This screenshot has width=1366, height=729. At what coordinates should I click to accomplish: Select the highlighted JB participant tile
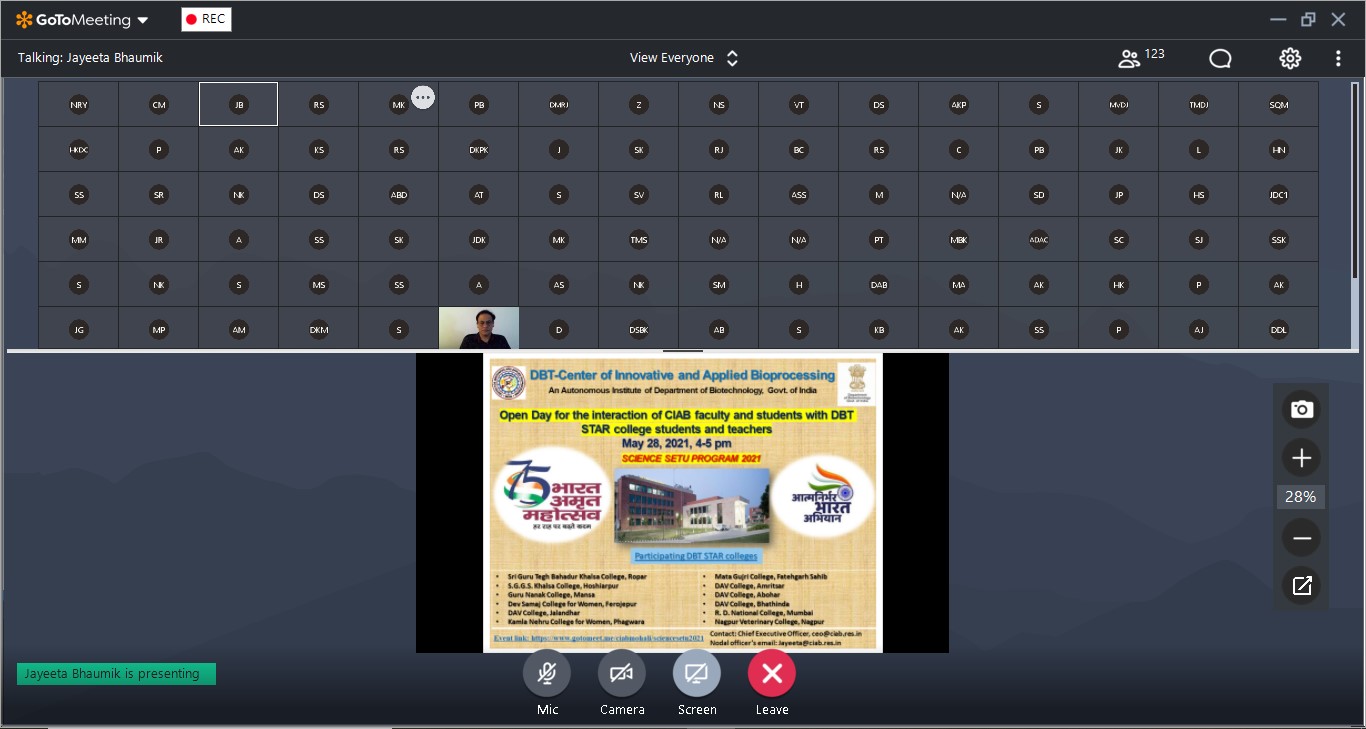[238, 104]
